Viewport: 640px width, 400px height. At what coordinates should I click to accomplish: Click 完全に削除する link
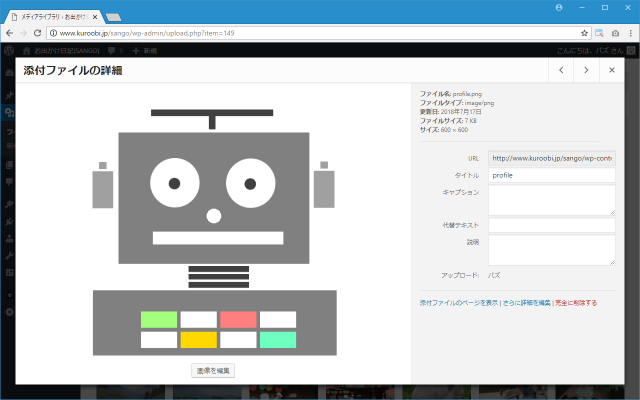(x=576, y=302)
